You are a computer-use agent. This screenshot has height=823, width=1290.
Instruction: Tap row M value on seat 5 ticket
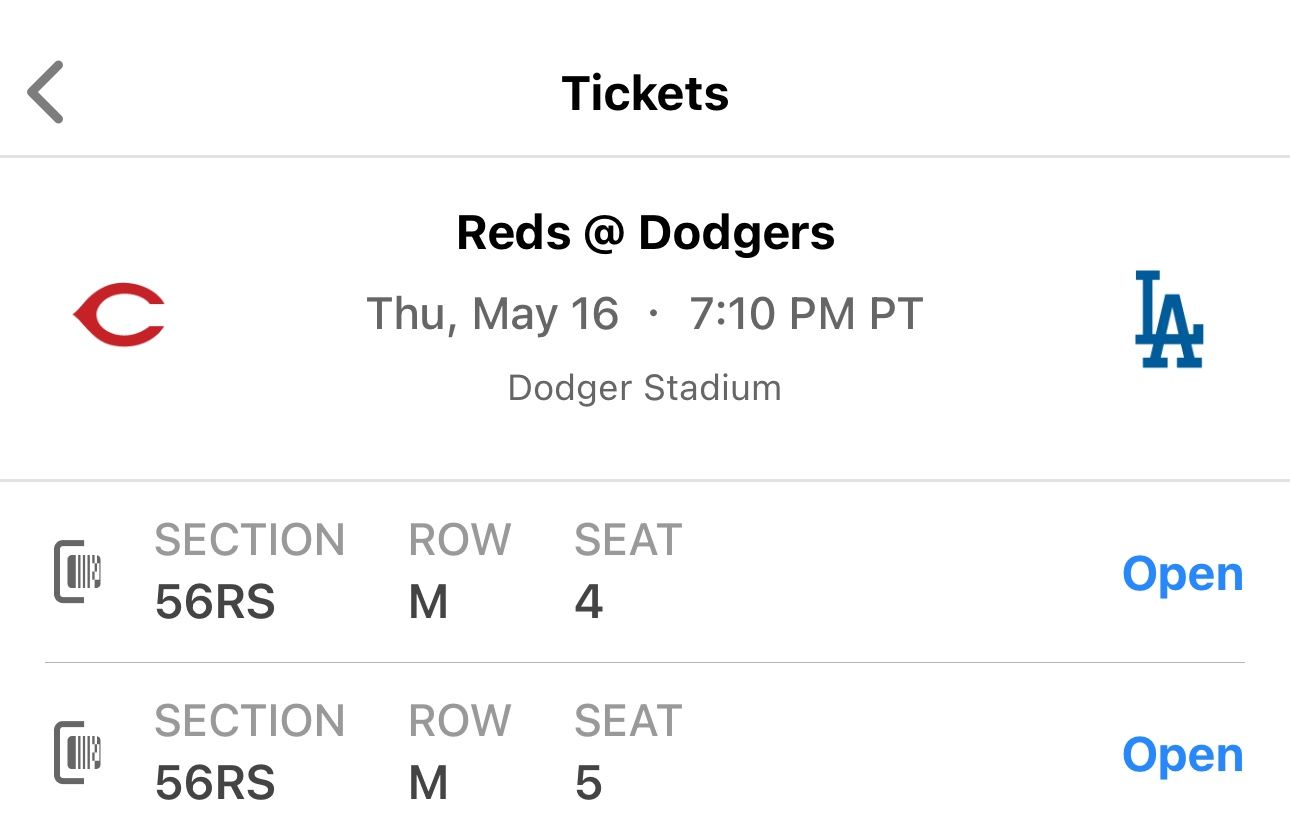point(428,783)
